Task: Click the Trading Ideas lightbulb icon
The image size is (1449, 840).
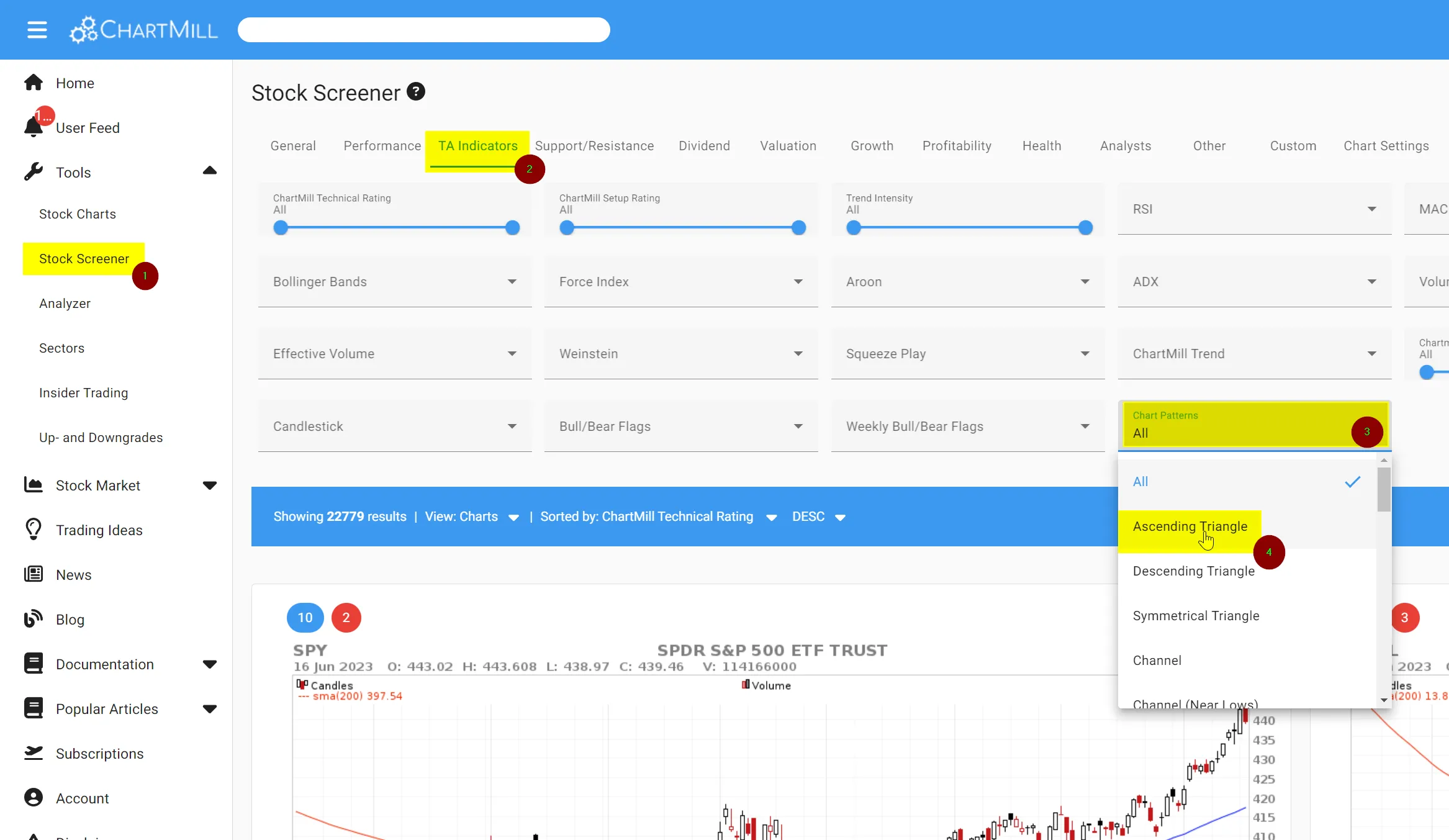Action: tap(34, 530)
